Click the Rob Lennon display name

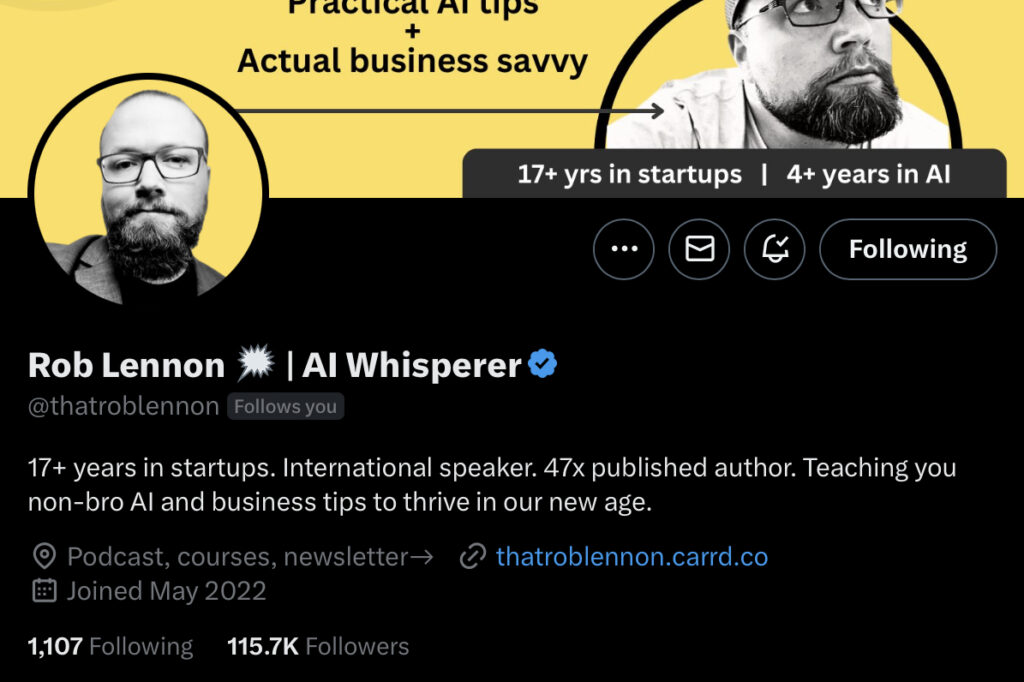(126, 365)
